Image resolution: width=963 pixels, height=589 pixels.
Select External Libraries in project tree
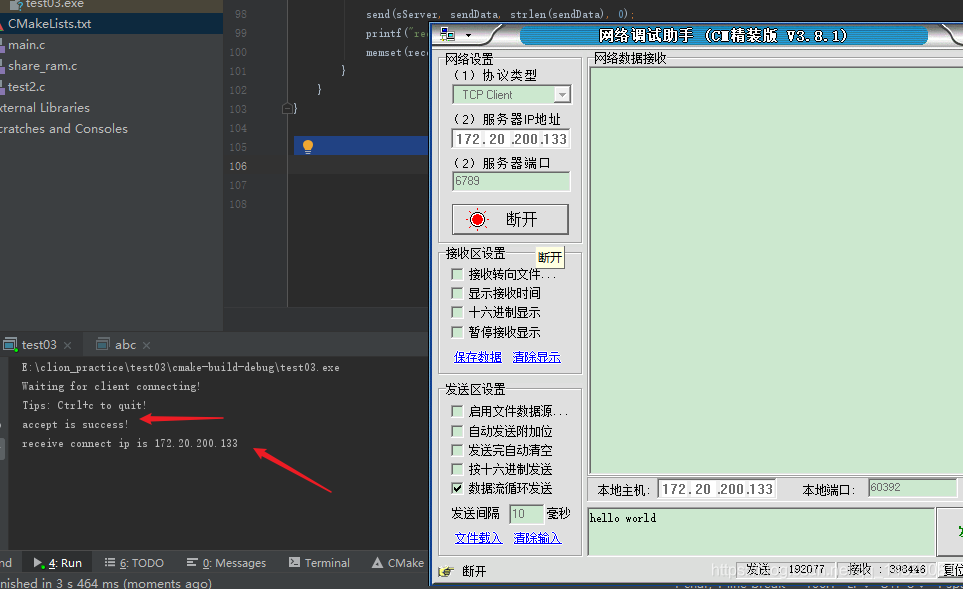tap(45, 107)
